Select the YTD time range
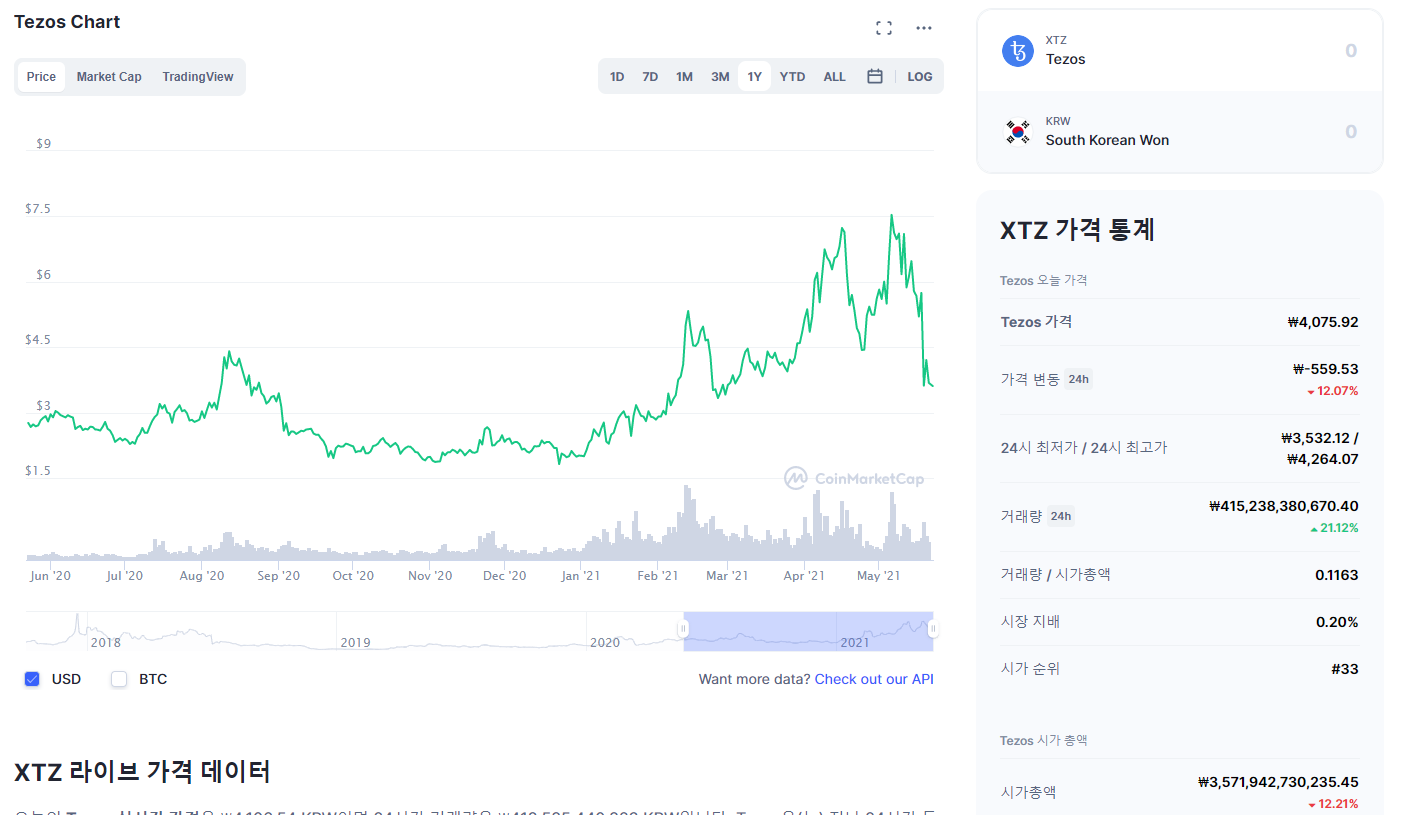This screenshot has width=1404, height=815. coord(792,77)
